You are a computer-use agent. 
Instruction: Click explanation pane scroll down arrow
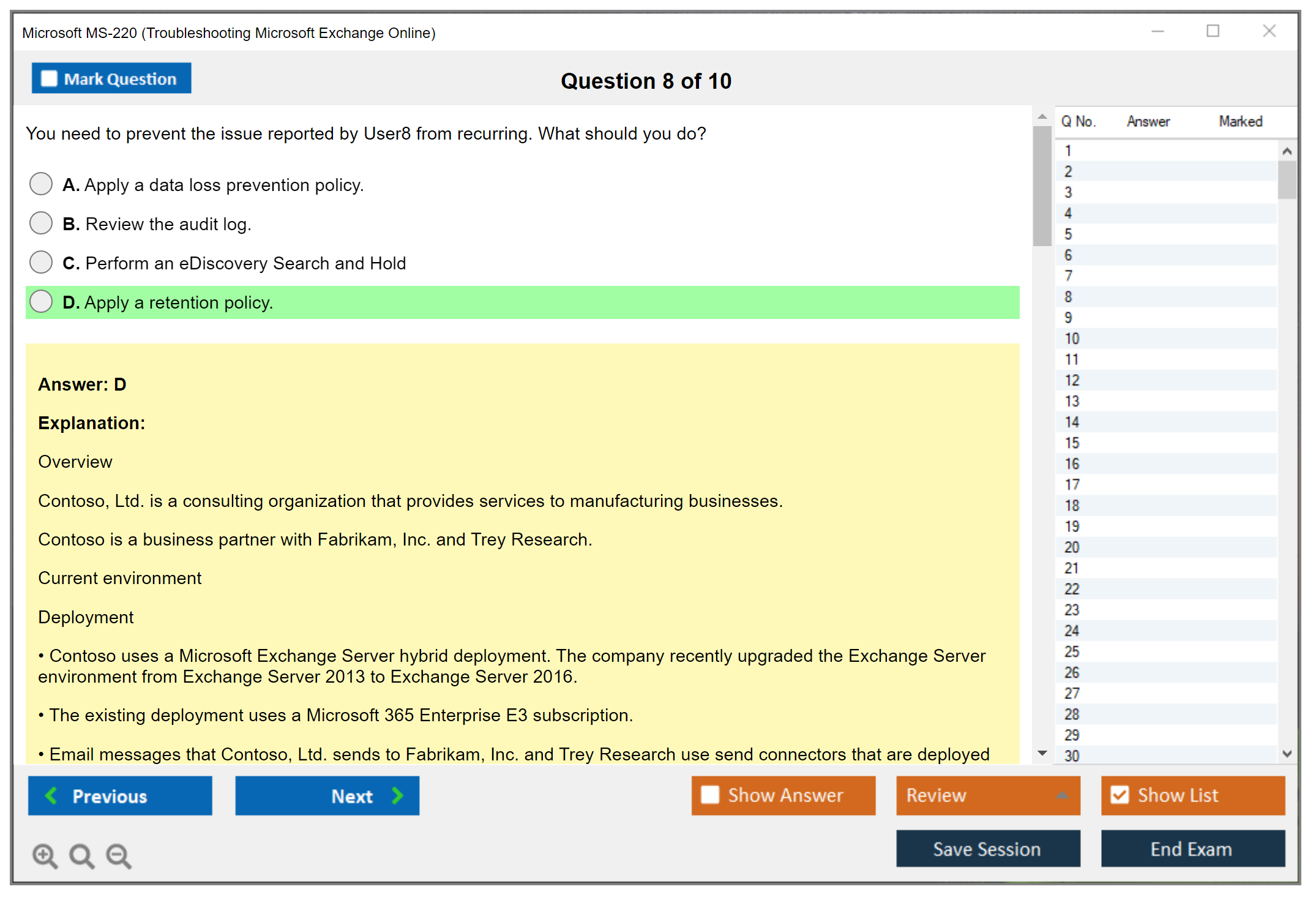[x=1042, y=753]
